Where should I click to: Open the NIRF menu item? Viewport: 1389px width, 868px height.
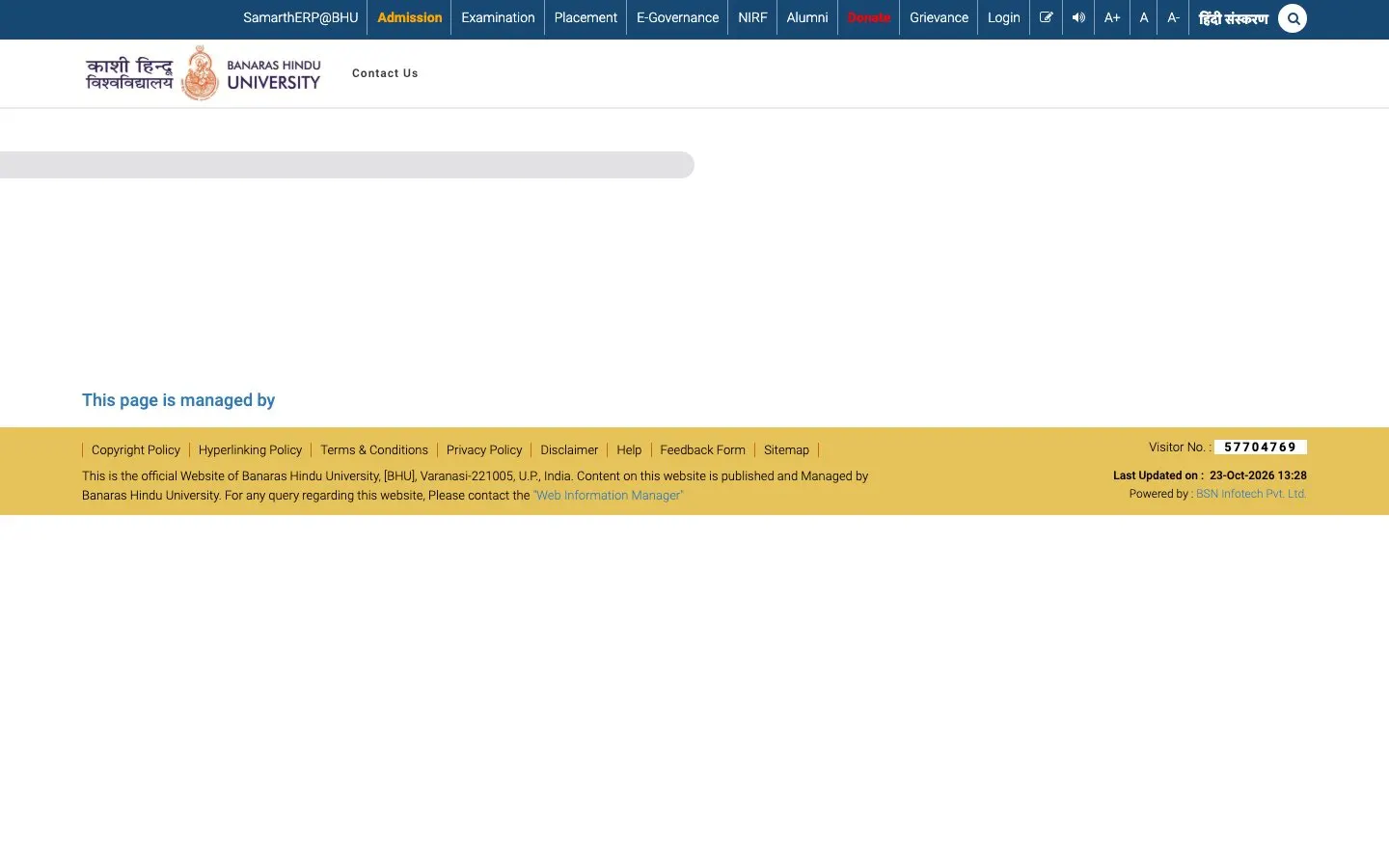(752, 17)
